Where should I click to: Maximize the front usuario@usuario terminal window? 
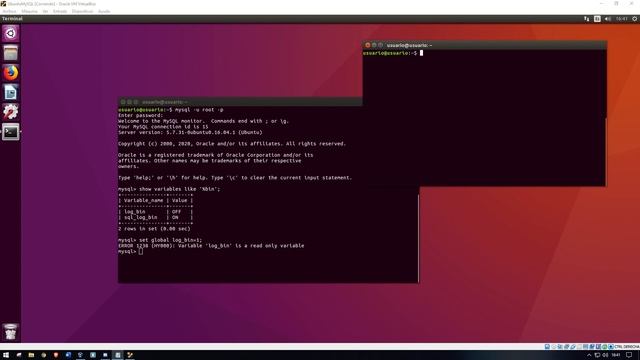click(381, 45)
